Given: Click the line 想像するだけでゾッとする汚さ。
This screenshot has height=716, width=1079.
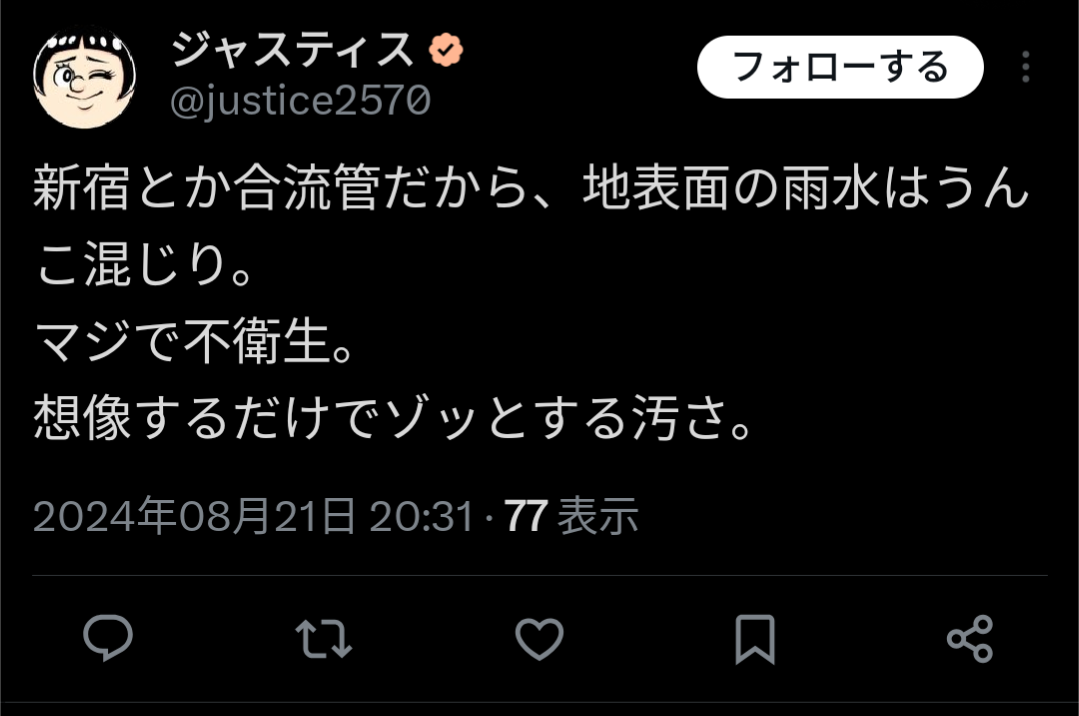Looking at the screenshot, I should coord(394,417).
